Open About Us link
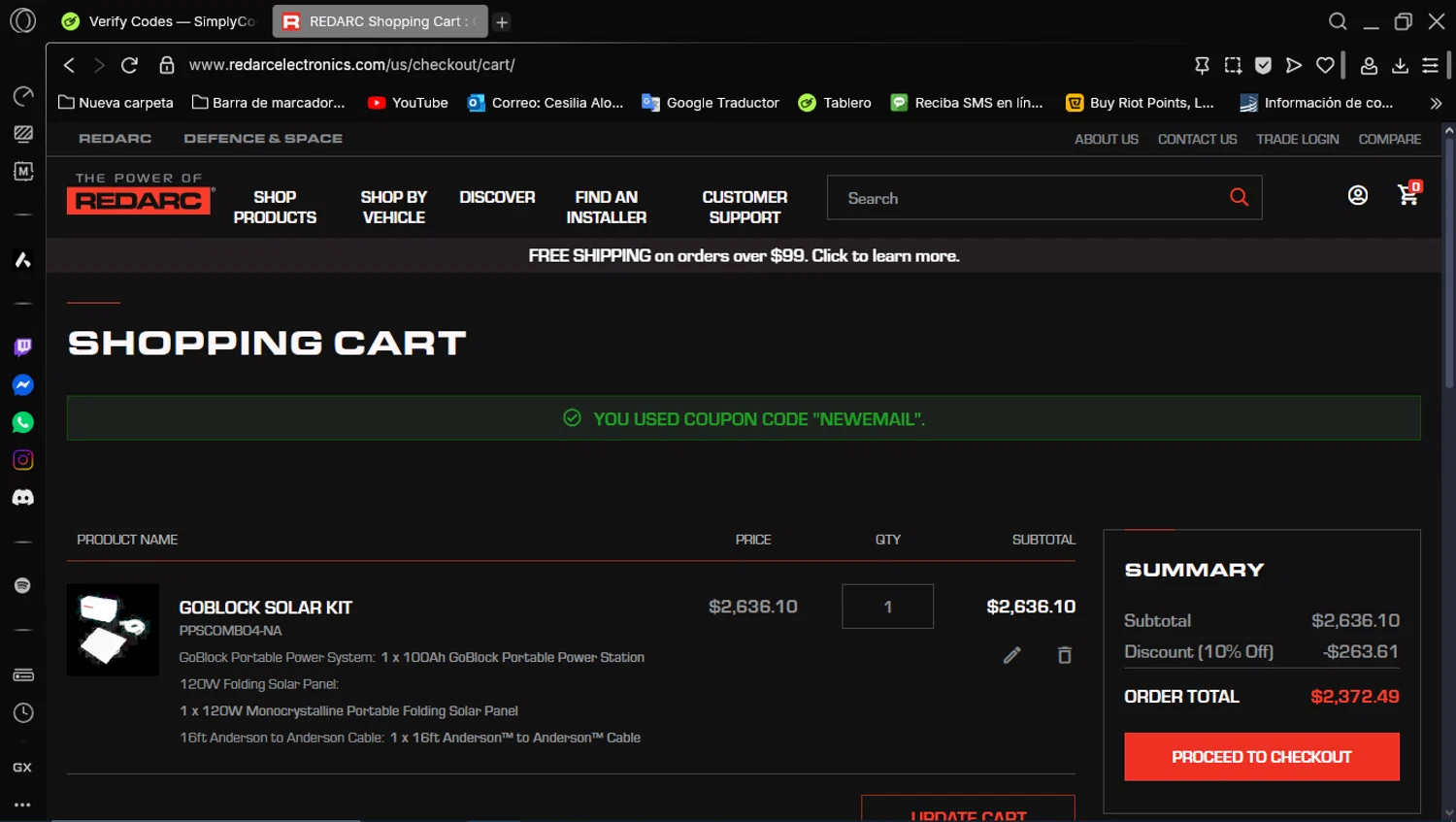Screen dimensions: 1456x822 [x=1106, y=139]
